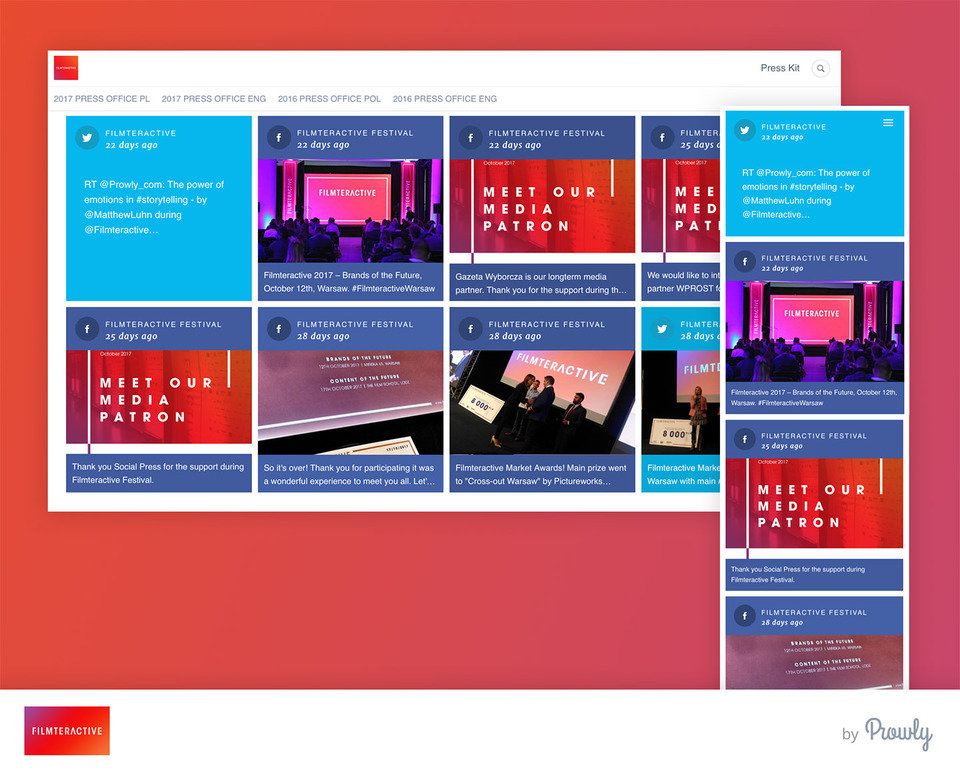Click the search magnifier icon in header
The height and width of the screenshot is (773, 960).
point(821,69)
